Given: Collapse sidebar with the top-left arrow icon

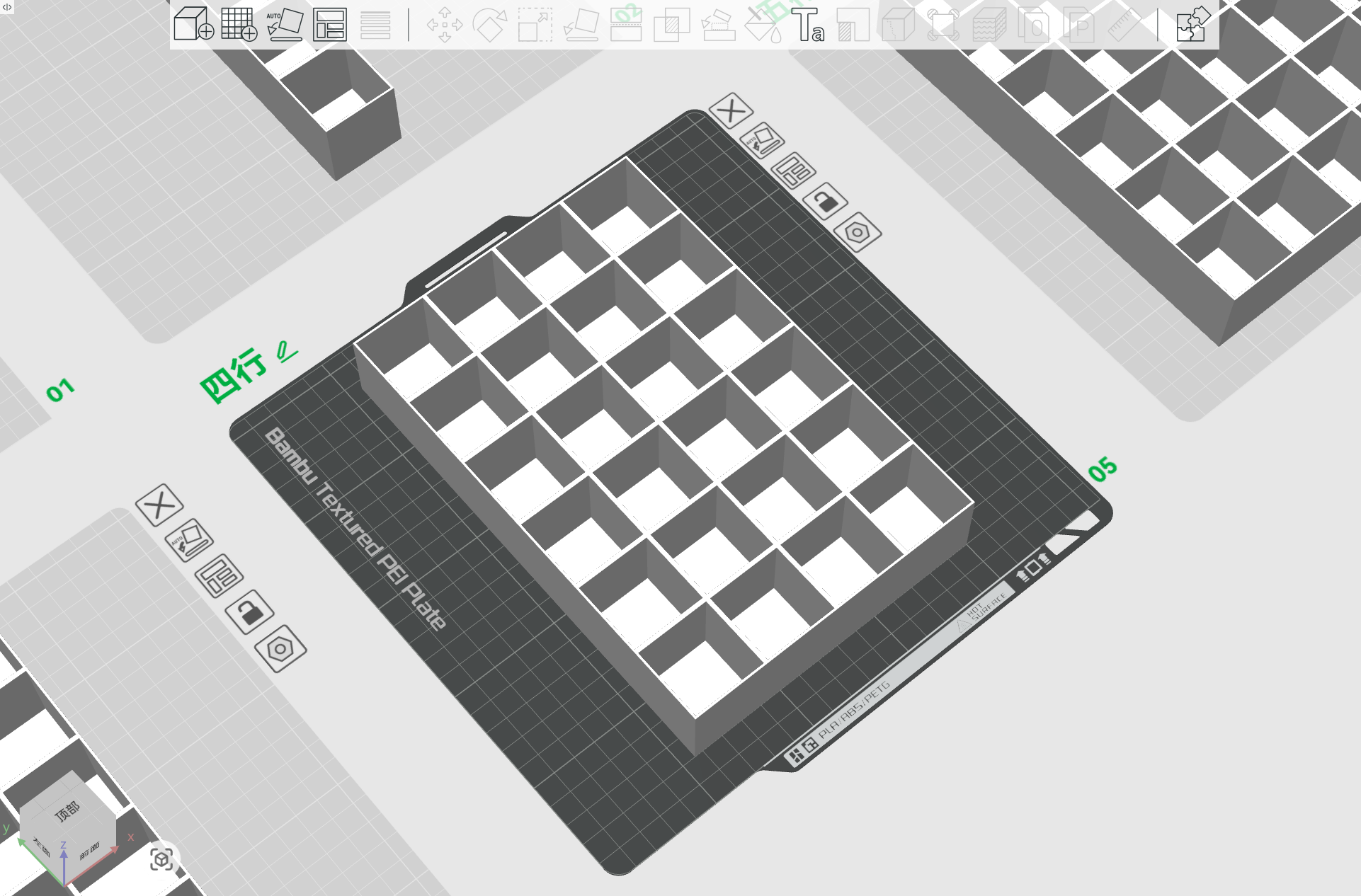Looking at the screenshot, I should point(6,6).
